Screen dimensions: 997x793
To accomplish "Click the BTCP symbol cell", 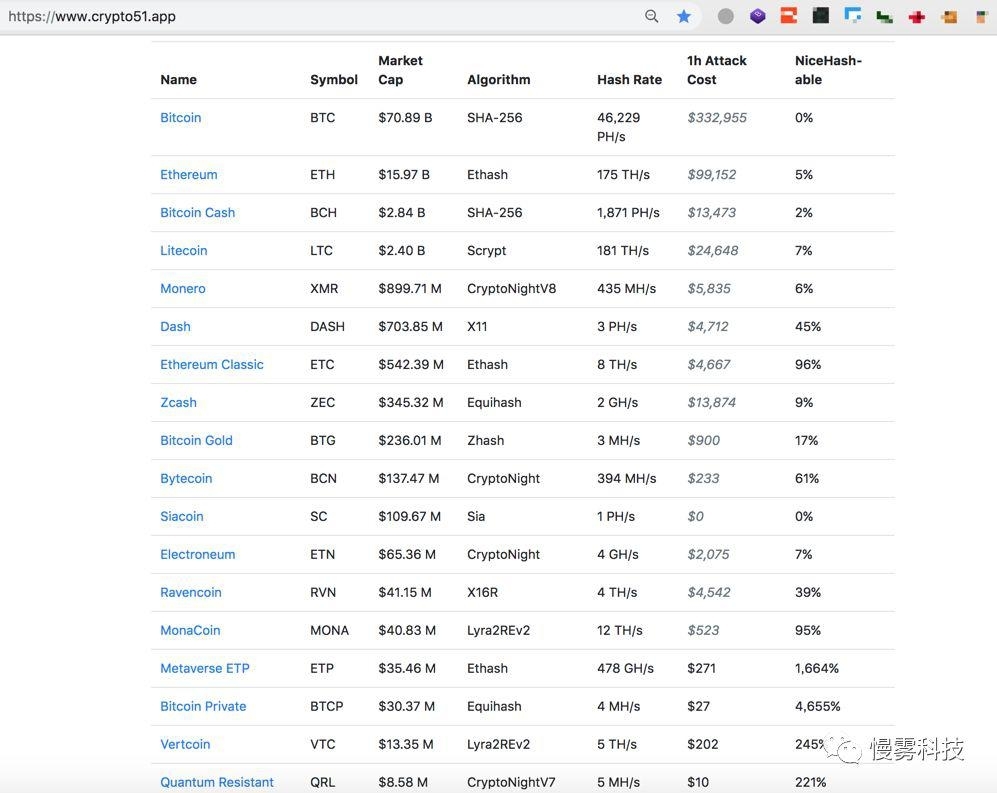I will coord(327,707).
